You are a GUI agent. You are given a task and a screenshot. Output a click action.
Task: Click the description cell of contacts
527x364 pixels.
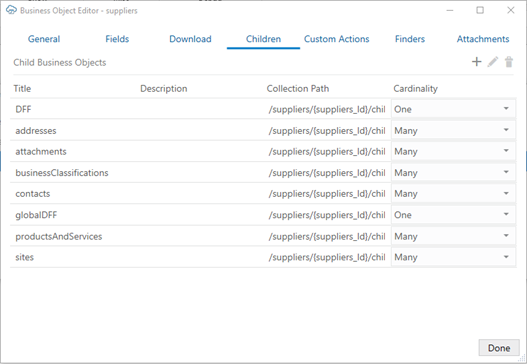pyautogui.click(x=201, y=194)
